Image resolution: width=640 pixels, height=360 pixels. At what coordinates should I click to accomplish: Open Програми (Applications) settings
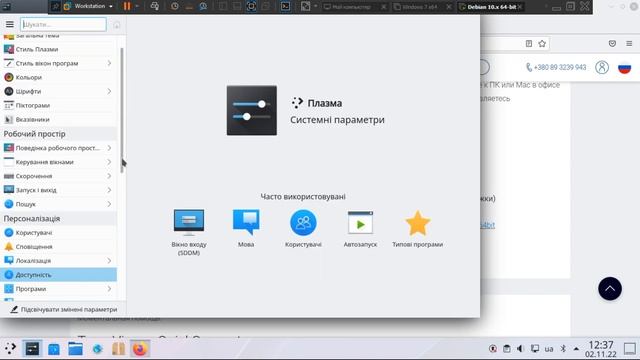58,289
